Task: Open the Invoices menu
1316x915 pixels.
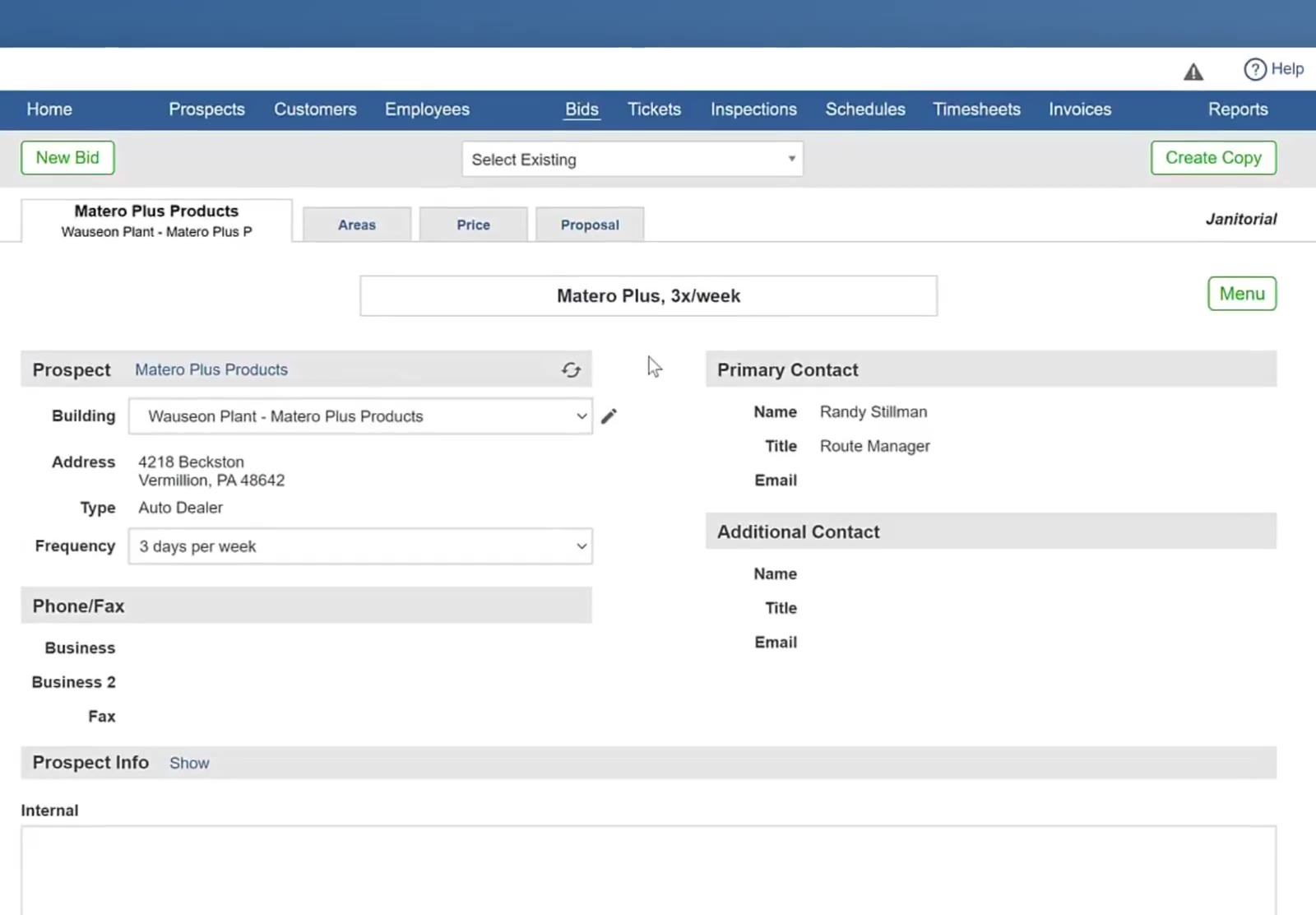Action: pos(1080,109)
